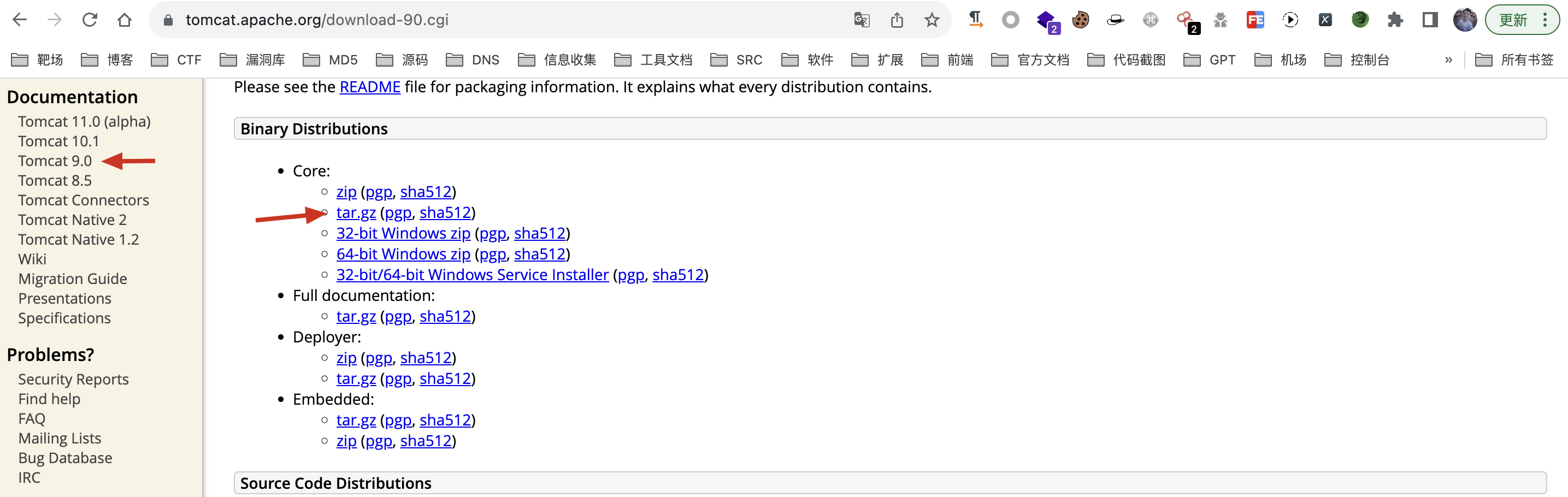Open Tomcat 11.0 (alpha) documentation
The width and height of the screenshot is (1568, 497).
point(85,122)
